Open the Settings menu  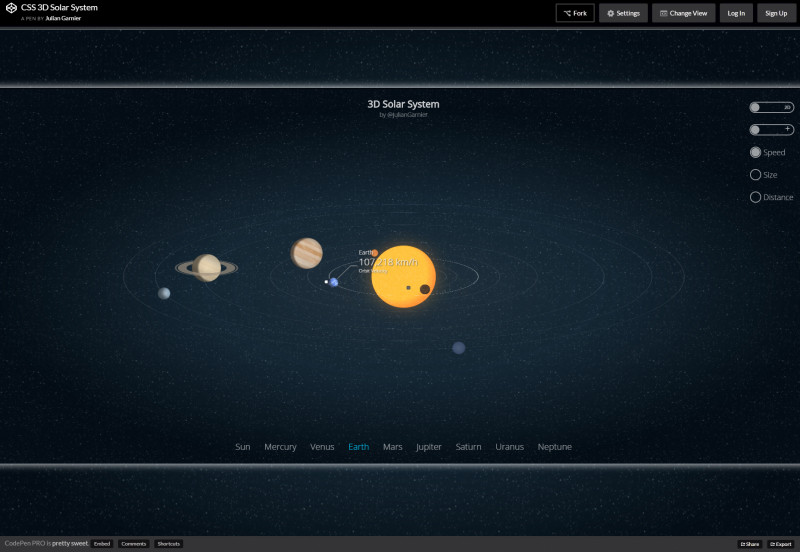pyautogui.click(x=623, y=13)
